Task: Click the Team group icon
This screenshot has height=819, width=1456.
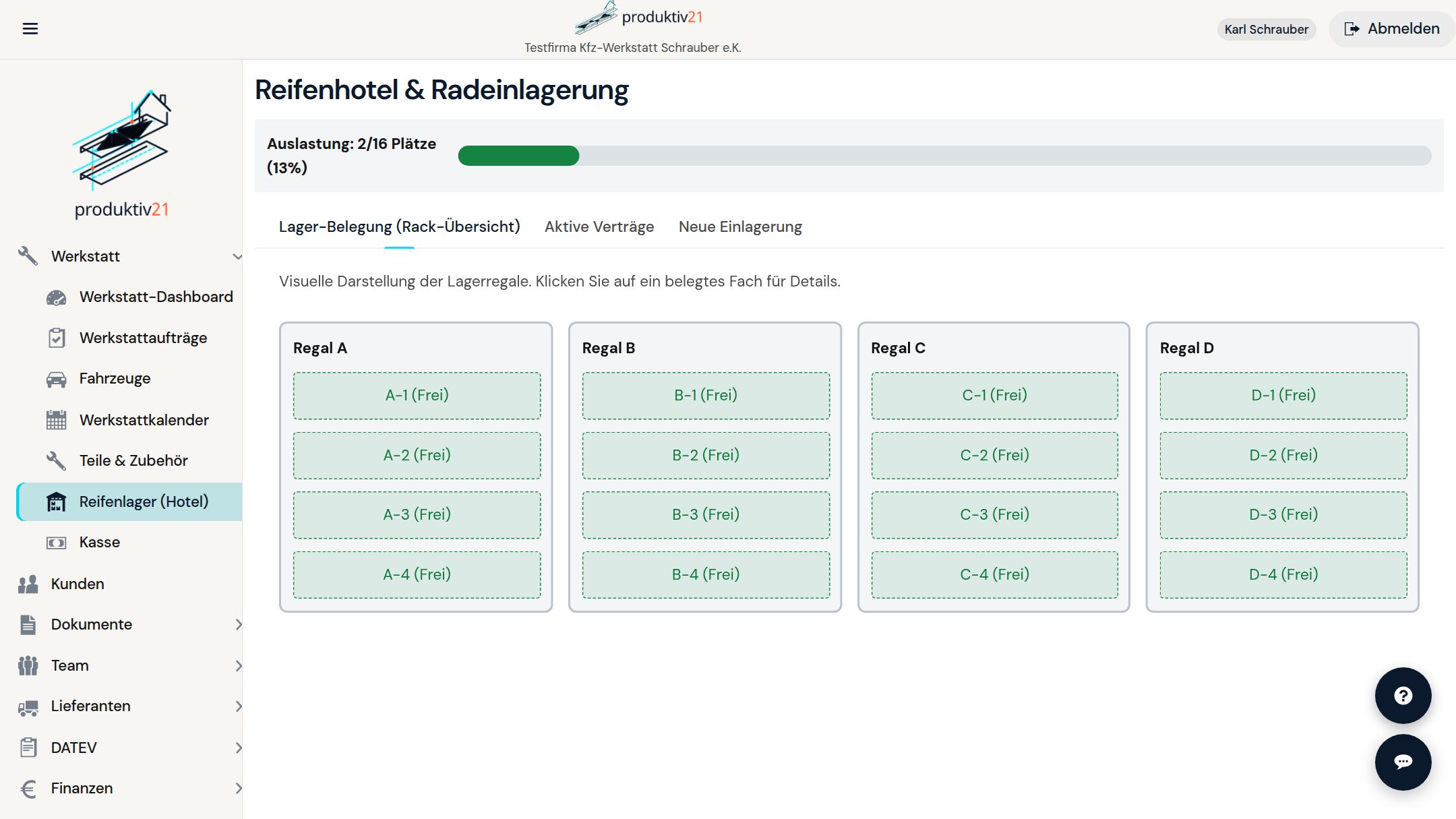Action: pyautogui.click(x=28, y=665)
